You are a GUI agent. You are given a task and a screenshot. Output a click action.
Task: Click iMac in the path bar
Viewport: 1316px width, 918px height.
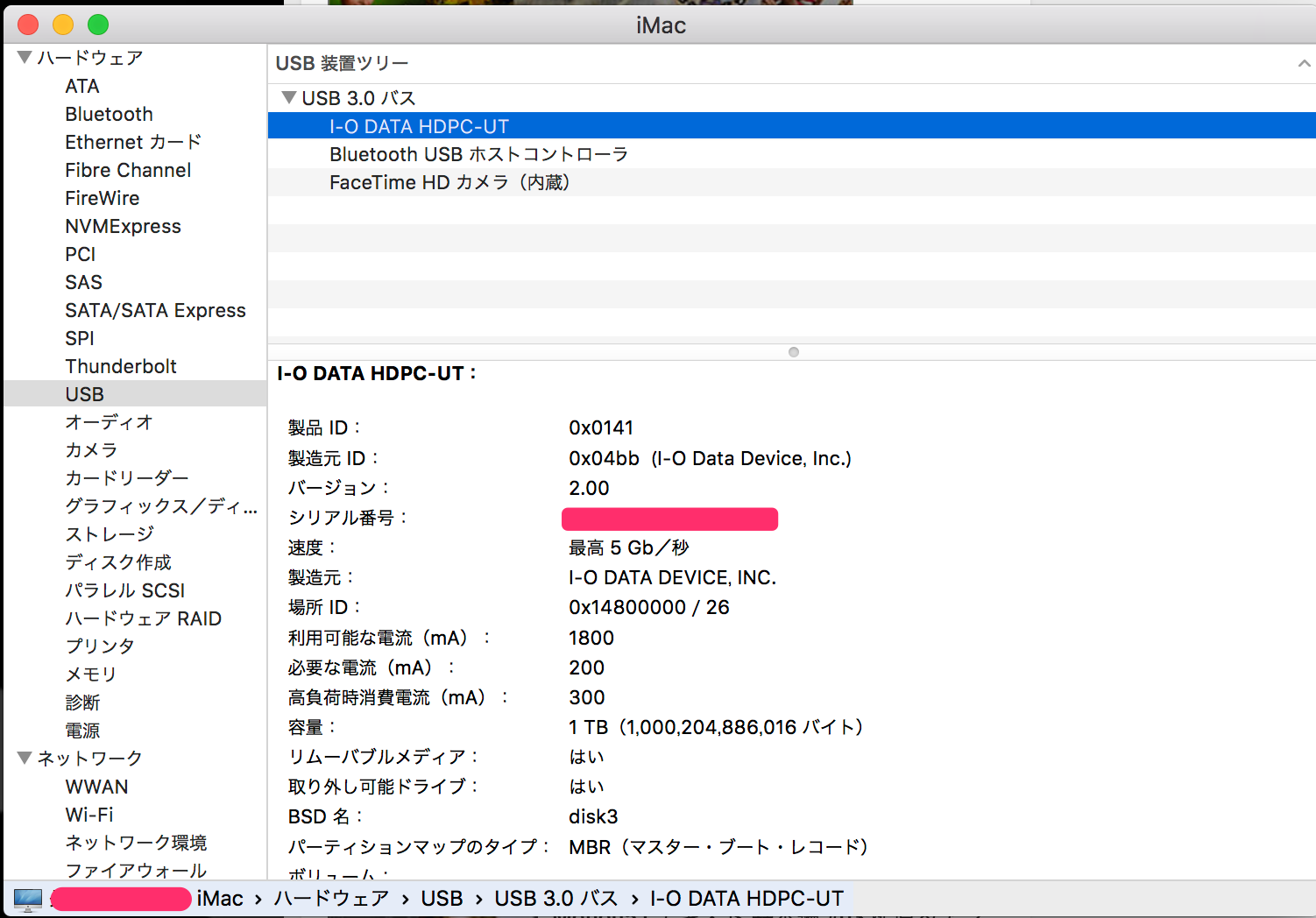tap(220, 899)
